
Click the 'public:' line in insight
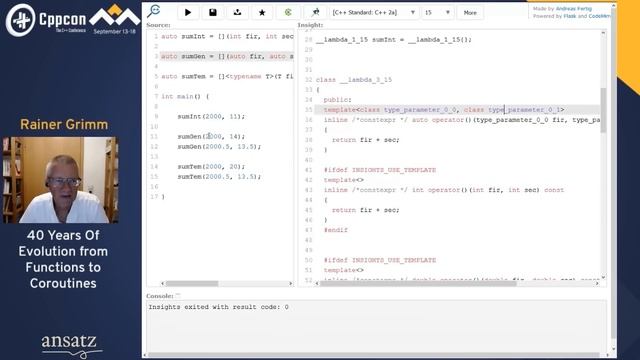pyautogui.click(x=337, y=100)
